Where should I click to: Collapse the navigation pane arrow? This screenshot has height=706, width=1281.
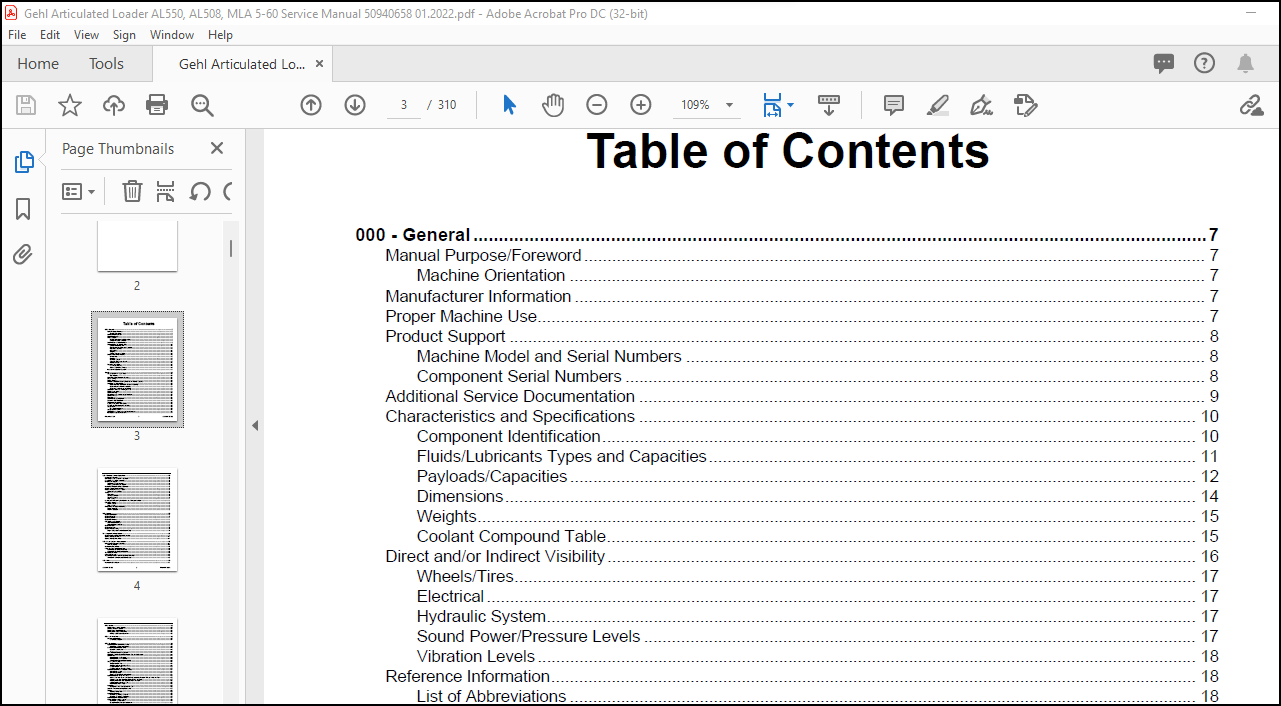click(x=254, y=425)
